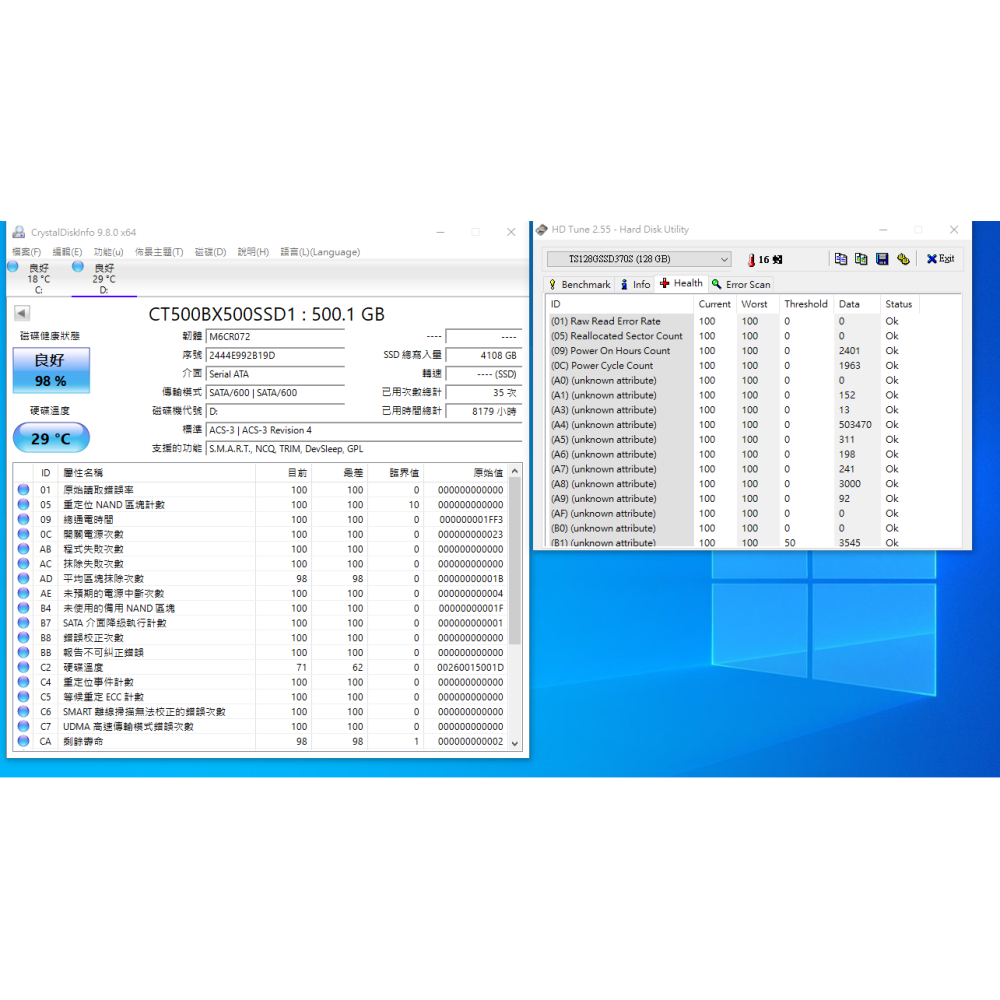
Task: Open HD Tune options via yellow tools icon
Action: [903, 259]
